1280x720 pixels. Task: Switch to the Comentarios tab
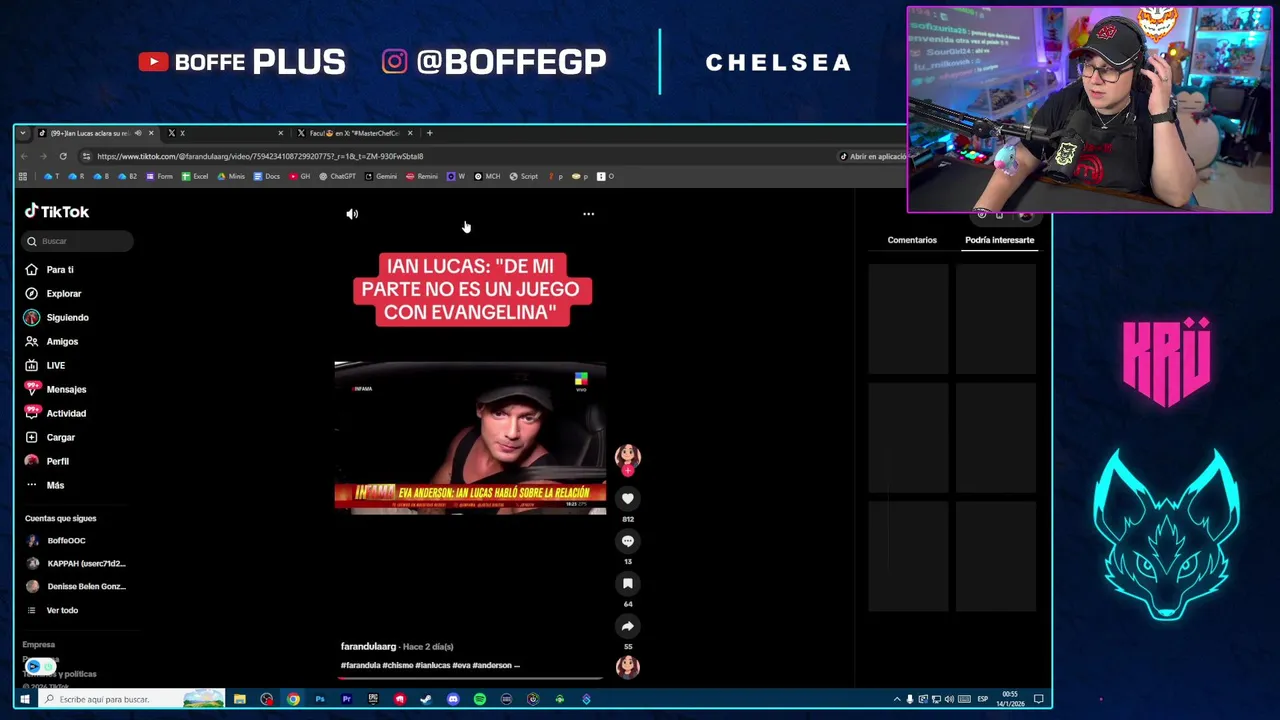[912, 240]
